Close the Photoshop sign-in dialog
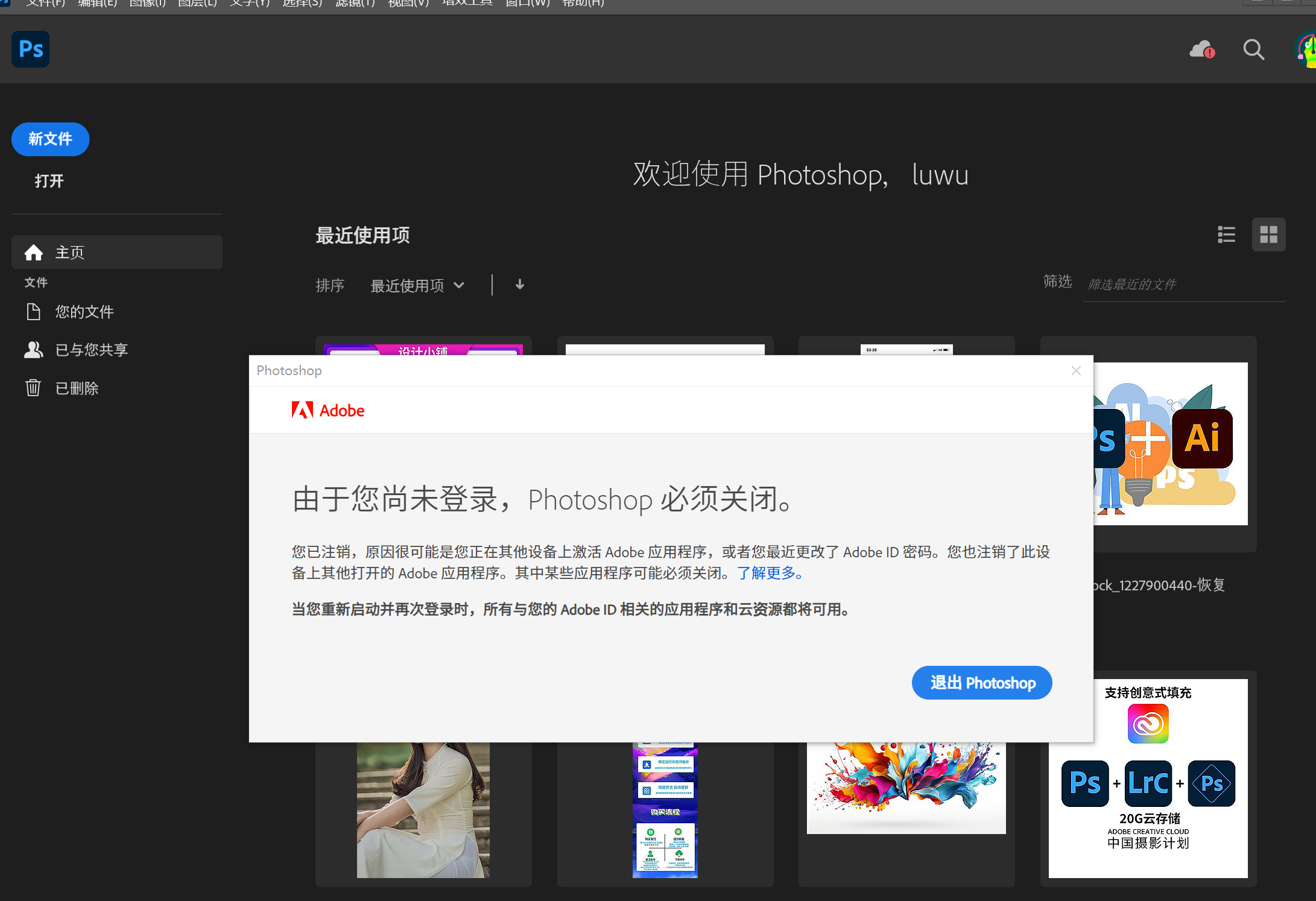This screenshot has width=1316, height=901. (x=1076, y=370)
